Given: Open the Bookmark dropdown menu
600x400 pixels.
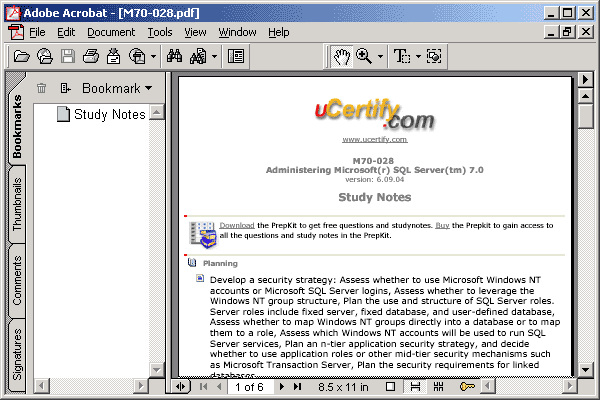Looking at the screenshot, I should pyautogui.click(x=117, y=88).
